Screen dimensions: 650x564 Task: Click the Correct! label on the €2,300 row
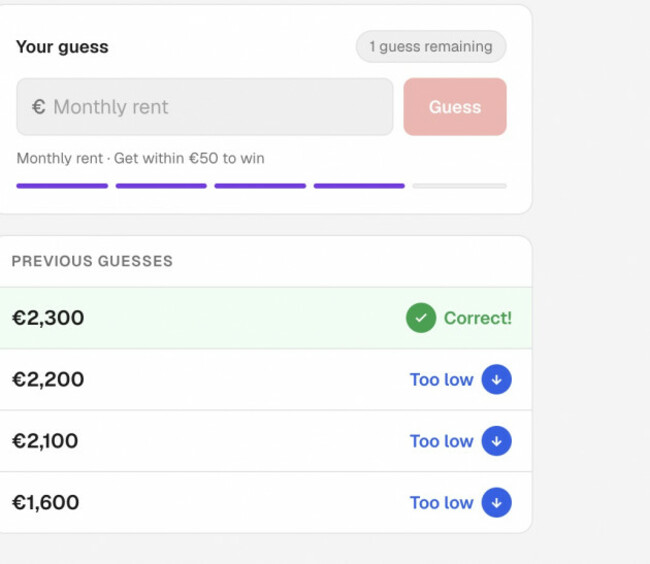(478, 318)
